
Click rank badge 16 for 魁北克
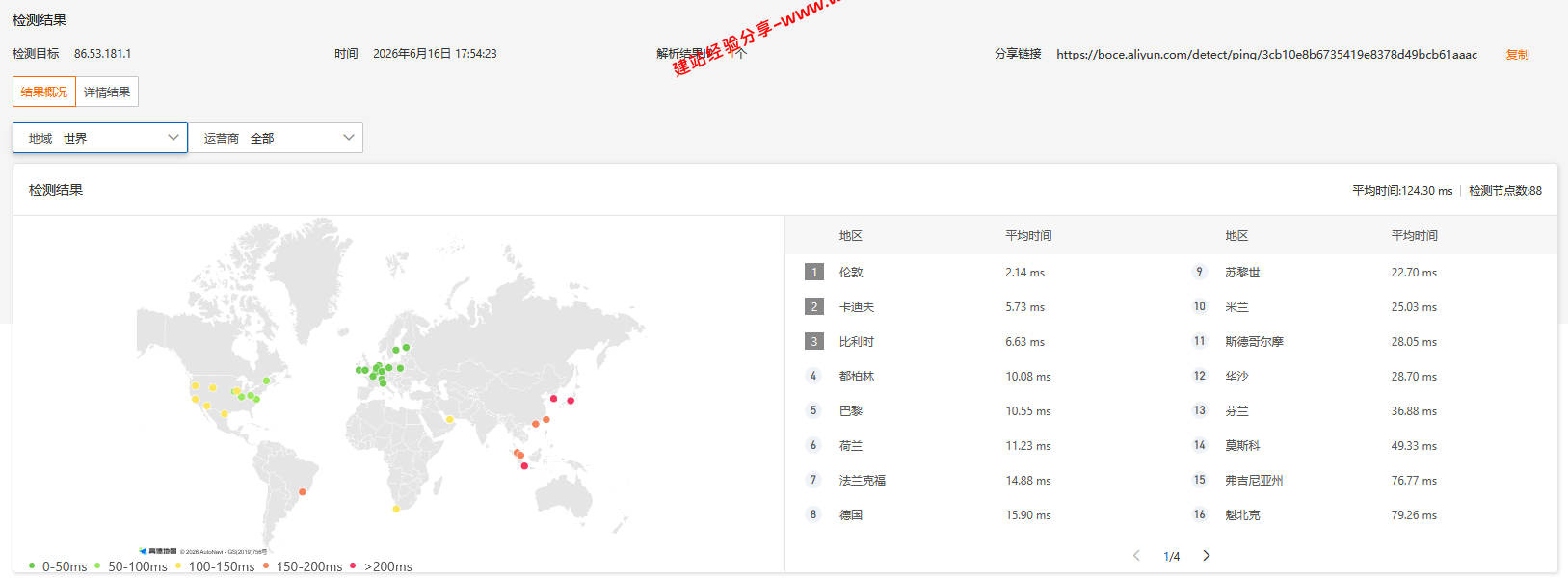tap(1199, 514)
